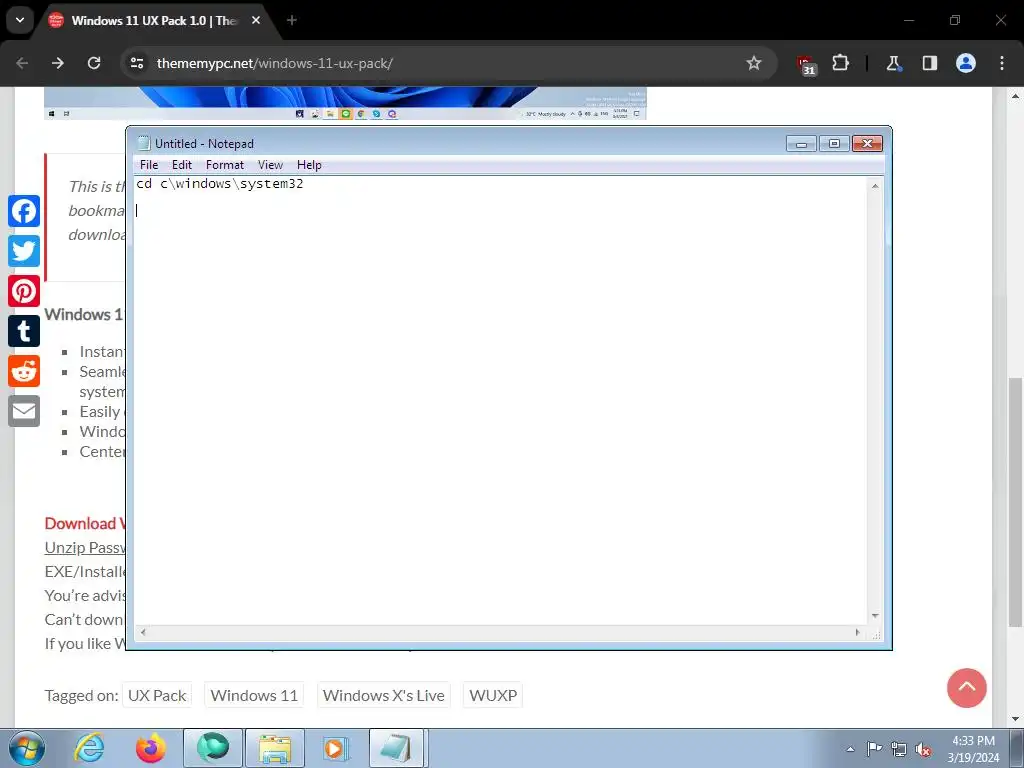Open Windows Explorer from taskbar
Screen dimensions: 1024x768
[x=275, y=748]
